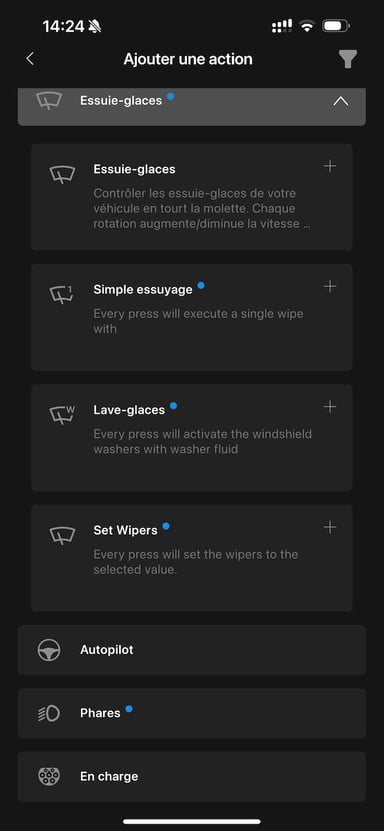The image size is (384, 831).
Task: Tap the single wipe icon with number 1
Action: point(62,294)
